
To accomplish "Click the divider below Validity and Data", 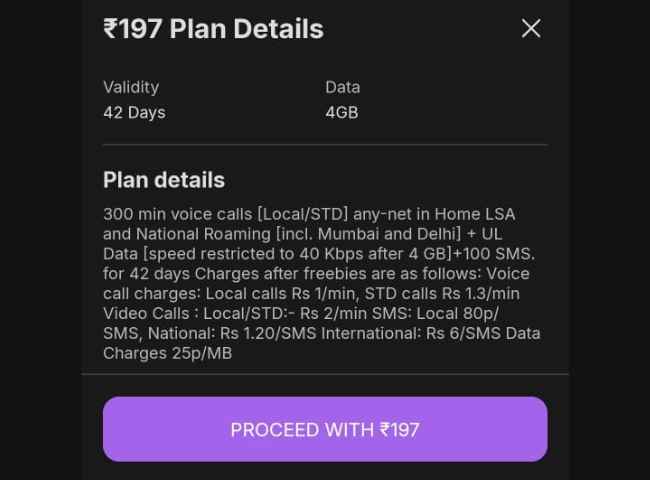I will coord(325,145).
